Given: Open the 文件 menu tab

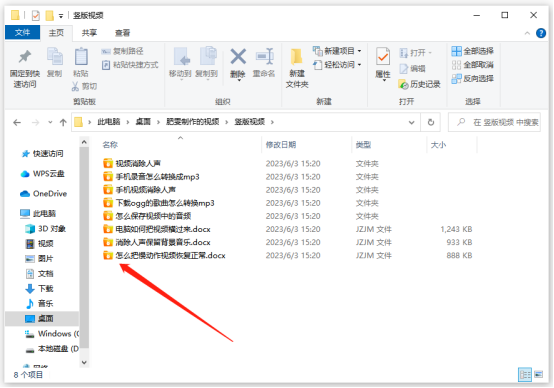Looking at the screenshot, I should pyautogui.click(x=22, y=33).
